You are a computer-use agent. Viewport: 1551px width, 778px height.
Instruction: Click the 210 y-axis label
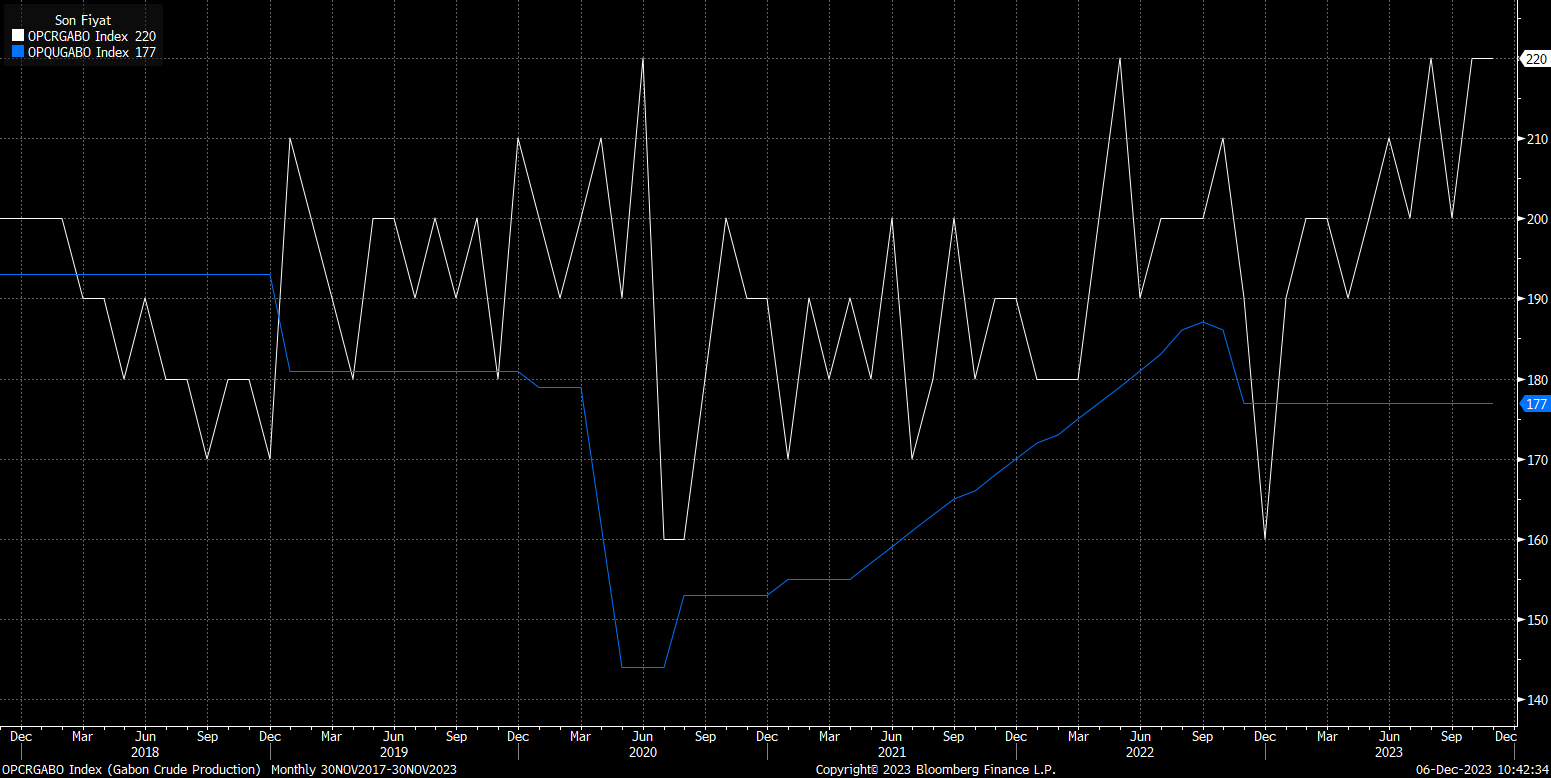tap(1537, 139)
